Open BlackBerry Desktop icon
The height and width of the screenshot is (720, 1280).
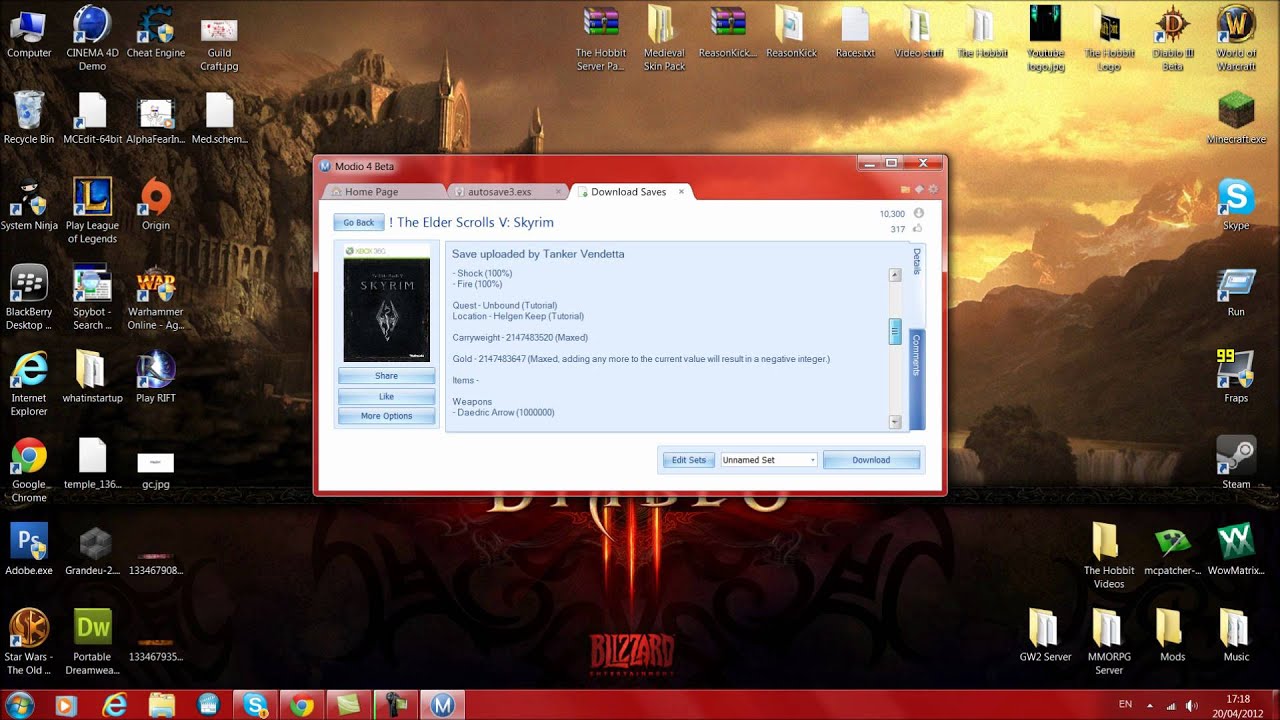click(x=29, y=297)
